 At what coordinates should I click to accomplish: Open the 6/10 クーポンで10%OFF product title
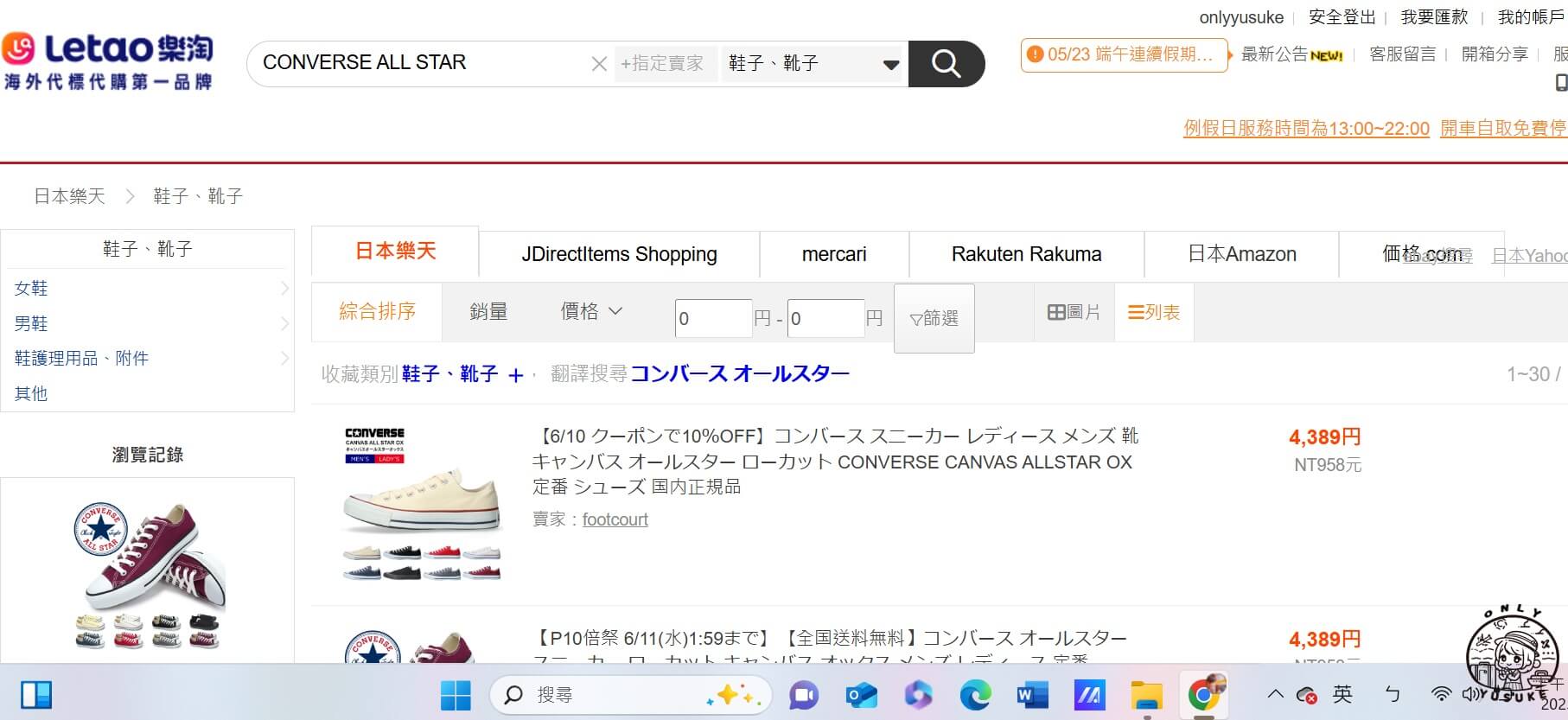pos(835,462)
